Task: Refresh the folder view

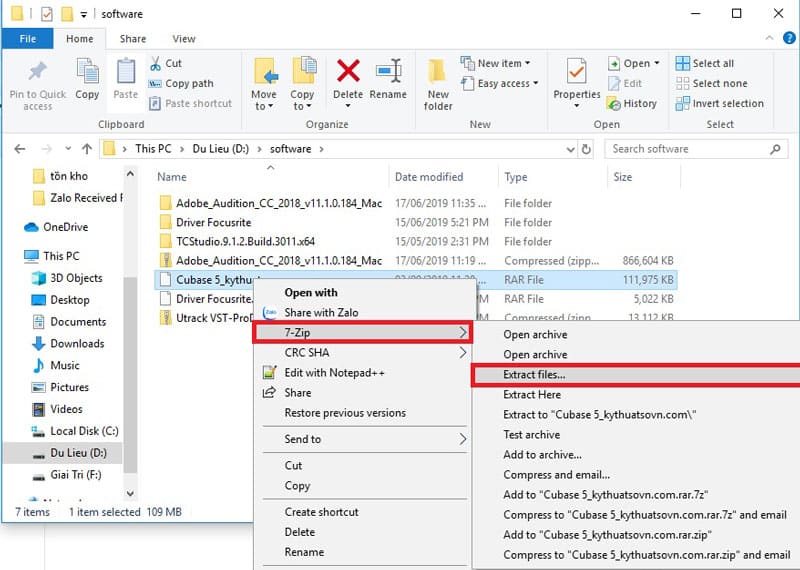Action: (x=586, y=149)
